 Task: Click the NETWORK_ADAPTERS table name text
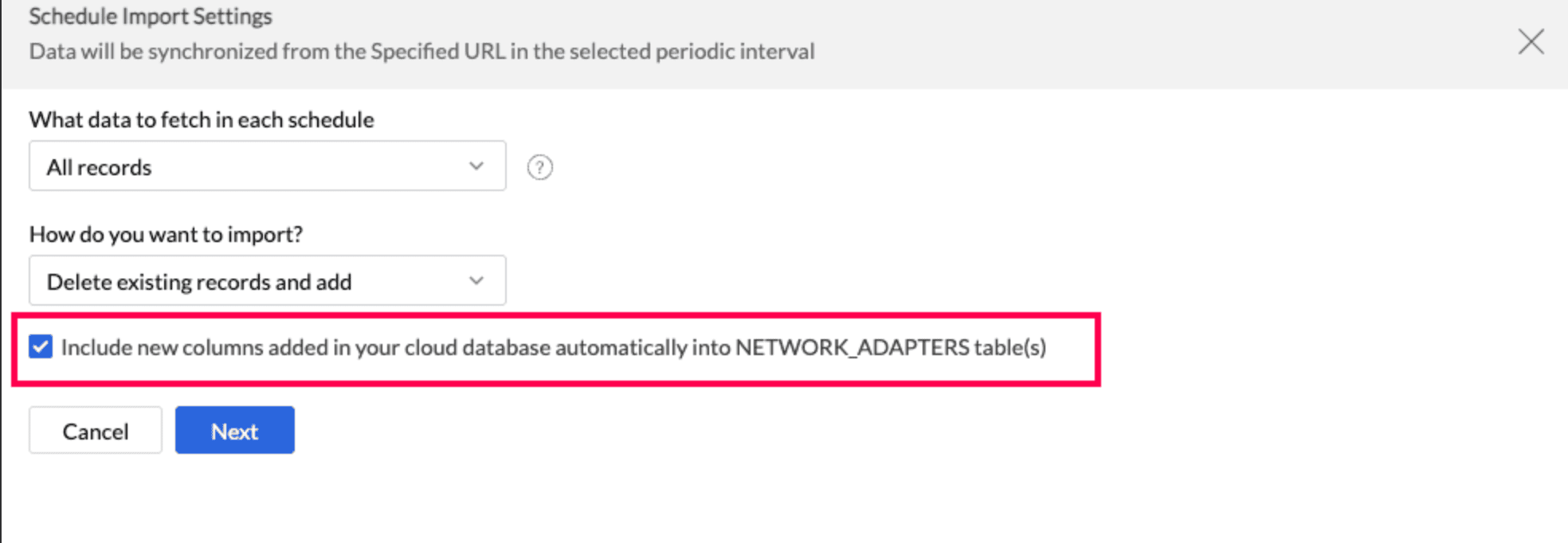pos(852,348)
